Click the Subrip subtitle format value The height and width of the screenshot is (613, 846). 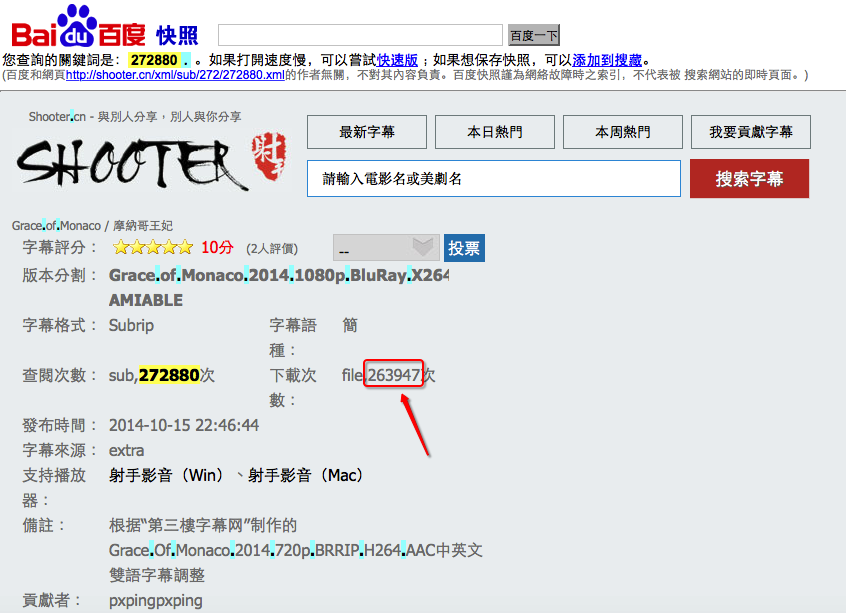tap(131, 325)
